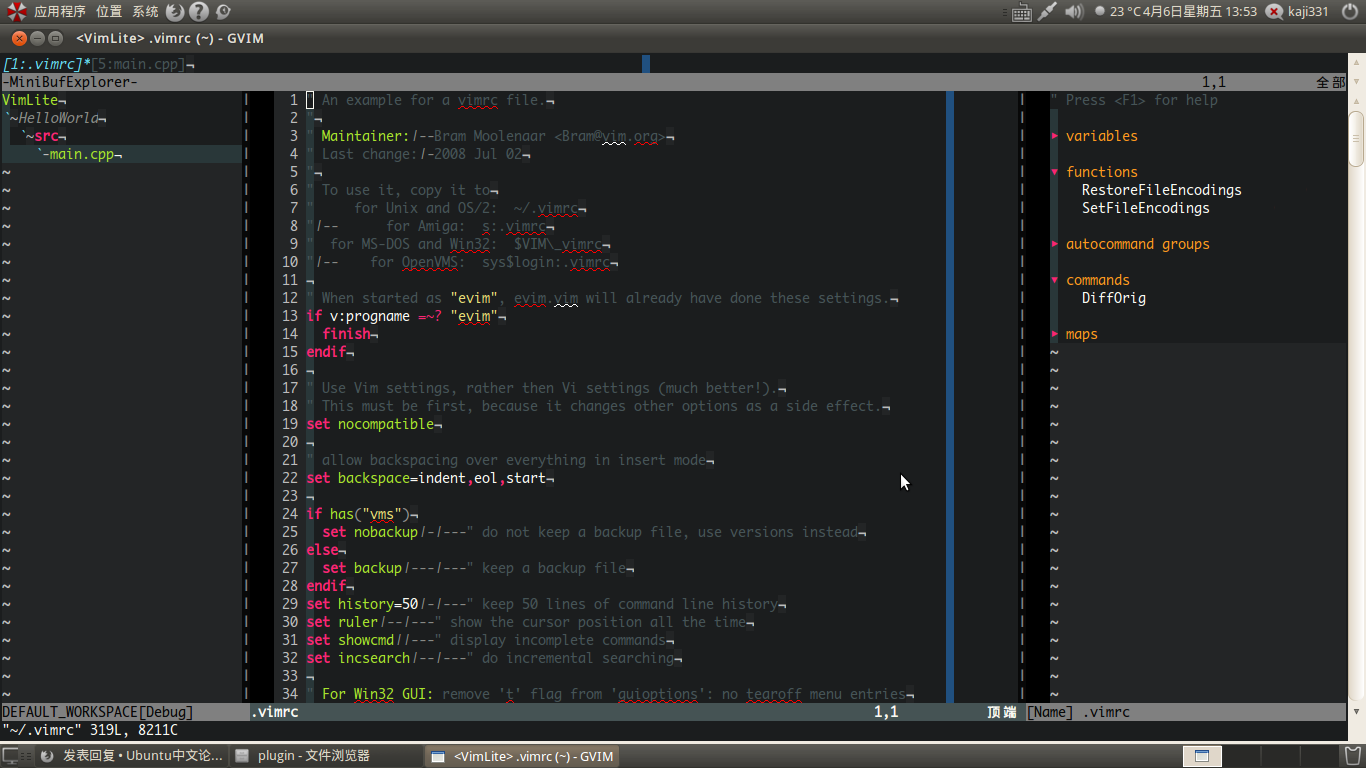This screenshot has width=1366, height=768.
Task: Expand the maps tag group
Action: (x=1055, y=334)
